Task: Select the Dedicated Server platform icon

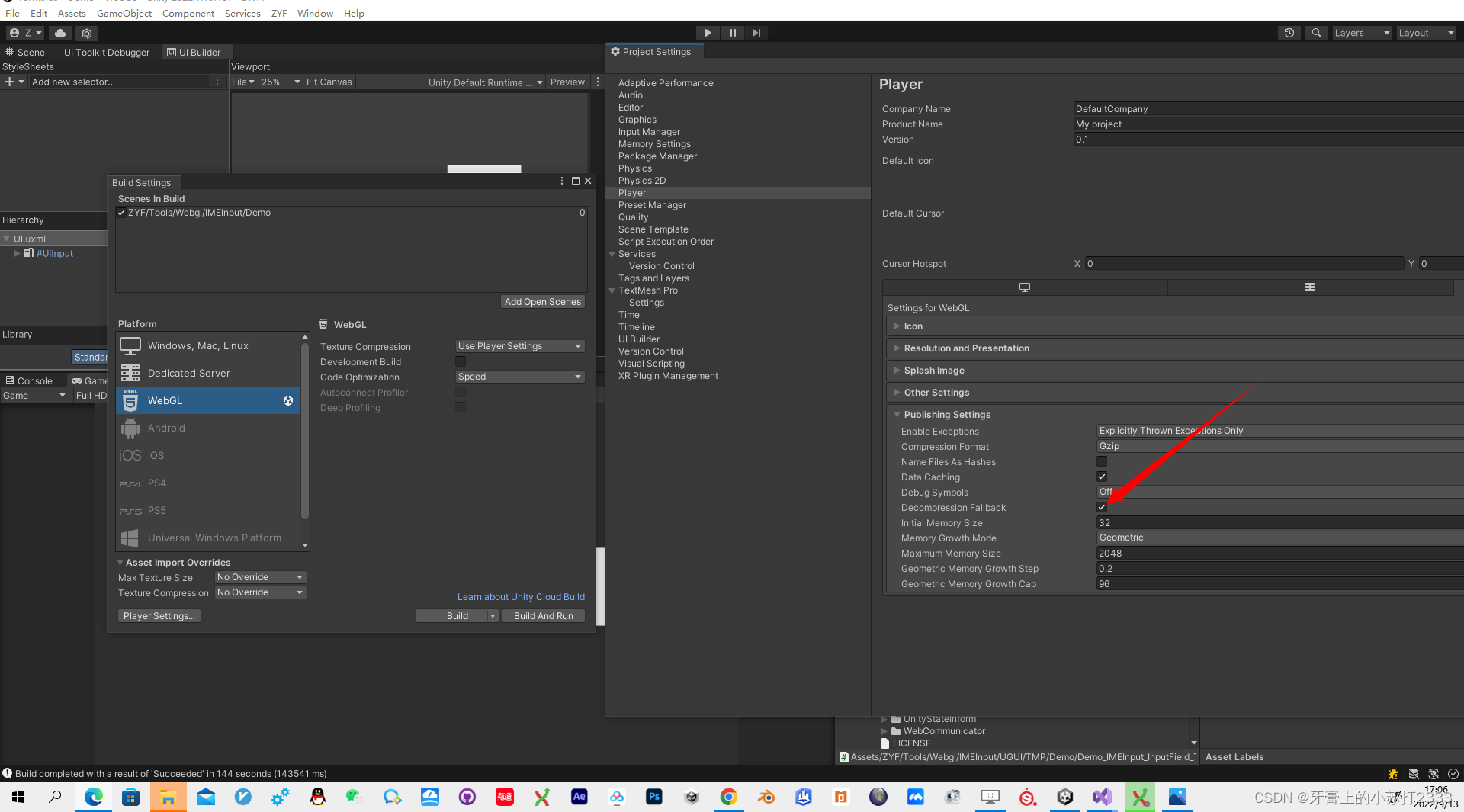Action: [130, 373]
